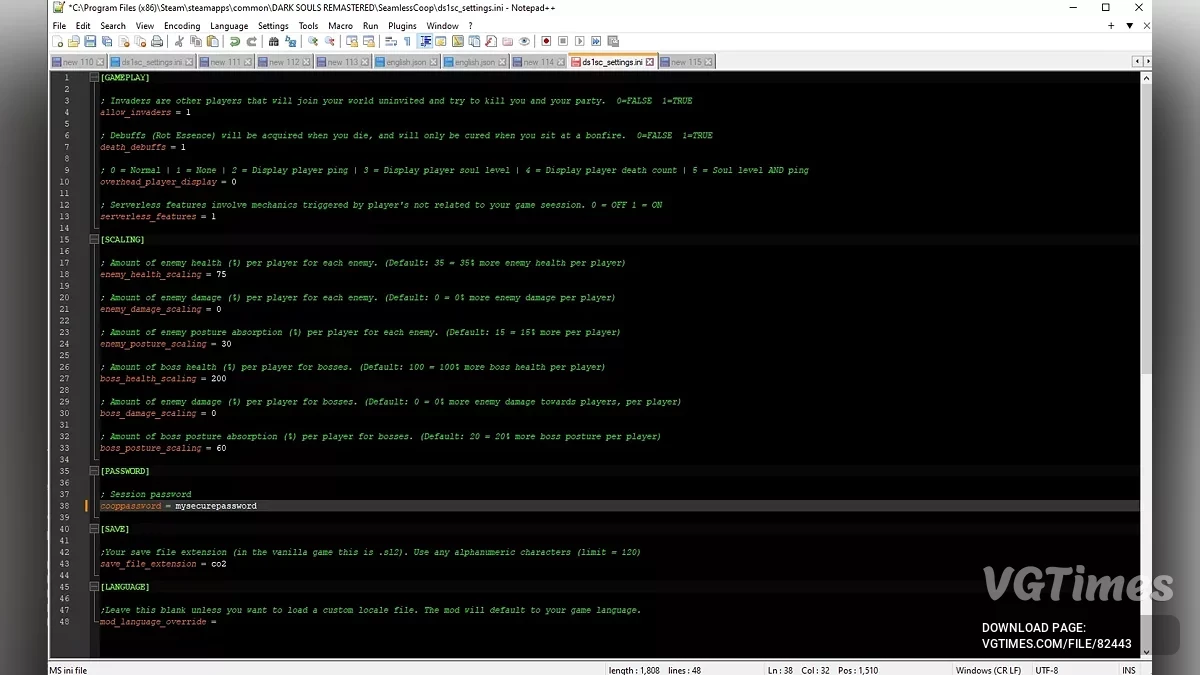Open the Macro menu
Viewport: 1200px width, 675px height.
340,26
